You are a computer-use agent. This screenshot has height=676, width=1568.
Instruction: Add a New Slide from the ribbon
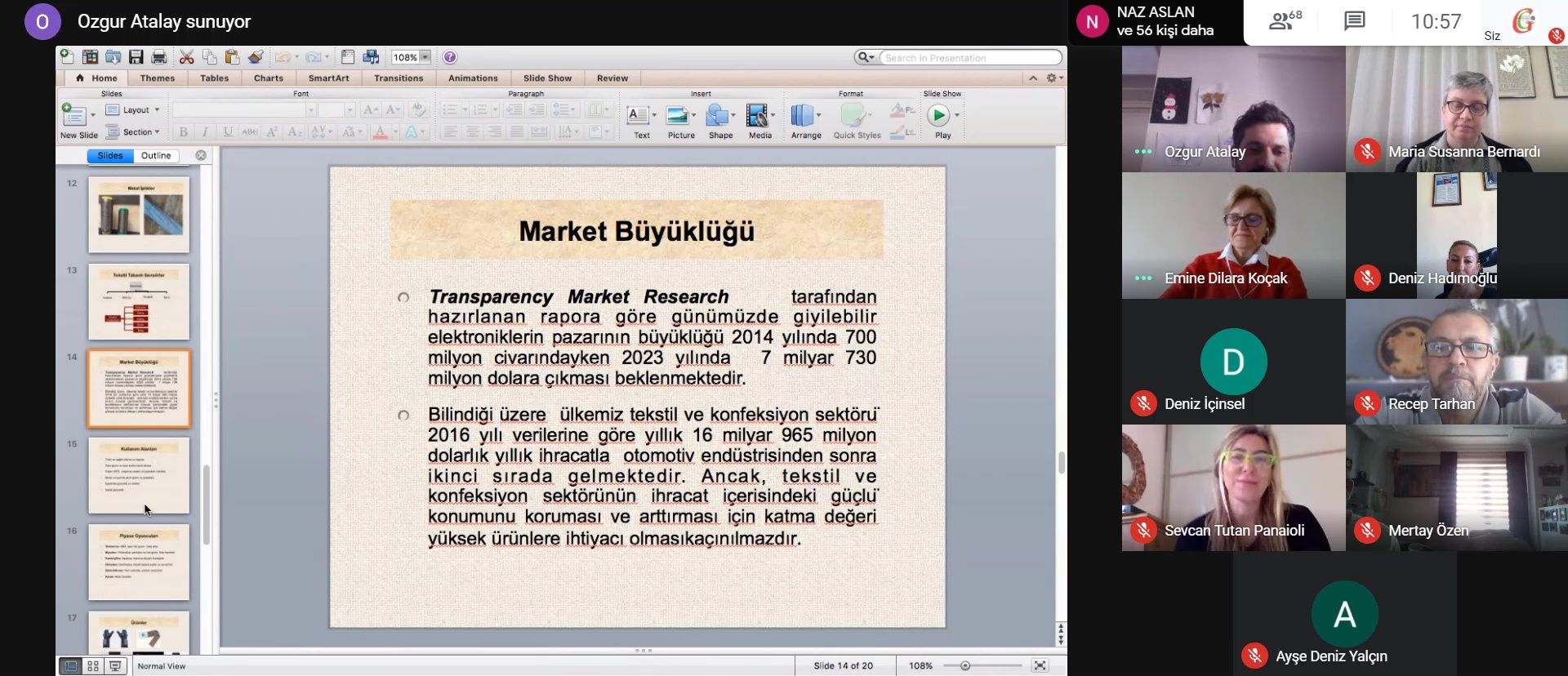pyautogui.click(x=78, y=121)
